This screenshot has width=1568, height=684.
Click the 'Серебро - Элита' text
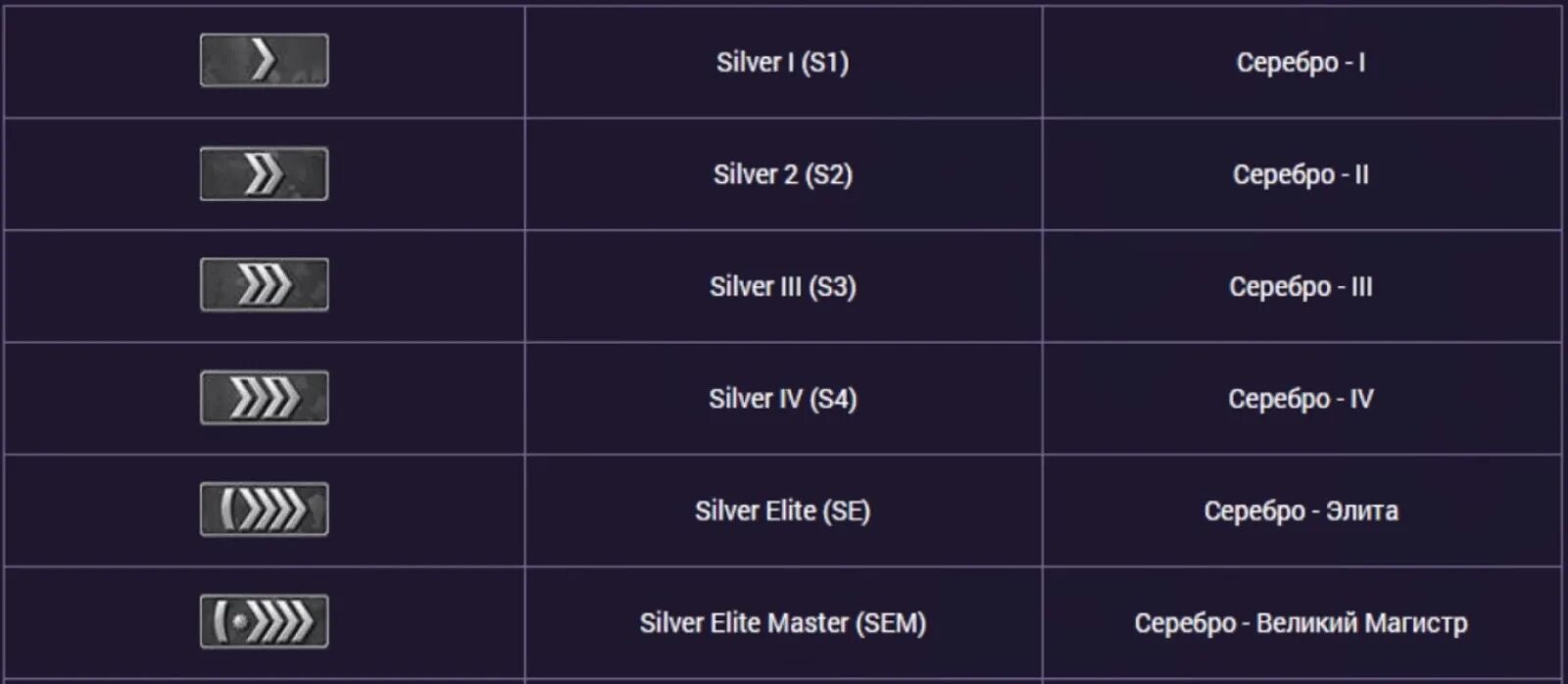pyautogui.click(x=1300, y=511)
